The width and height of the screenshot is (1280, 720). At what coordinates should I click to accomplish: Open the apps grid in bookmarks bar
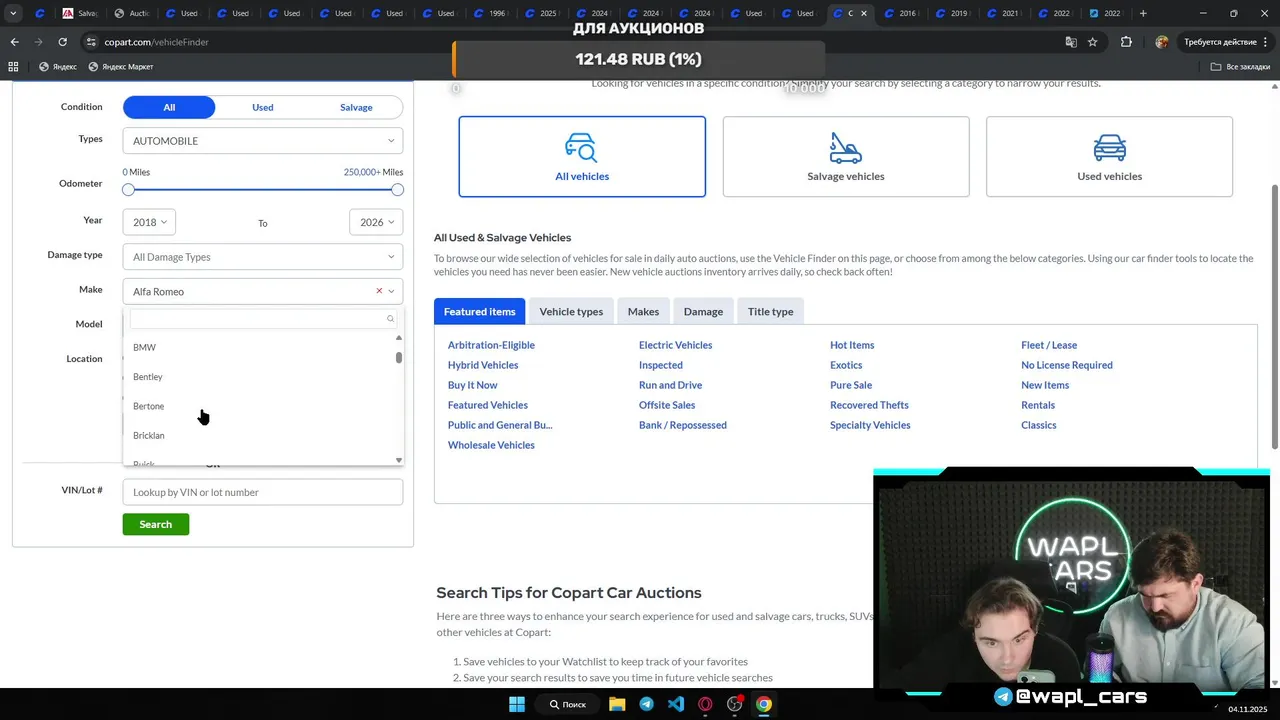(13, 67)
